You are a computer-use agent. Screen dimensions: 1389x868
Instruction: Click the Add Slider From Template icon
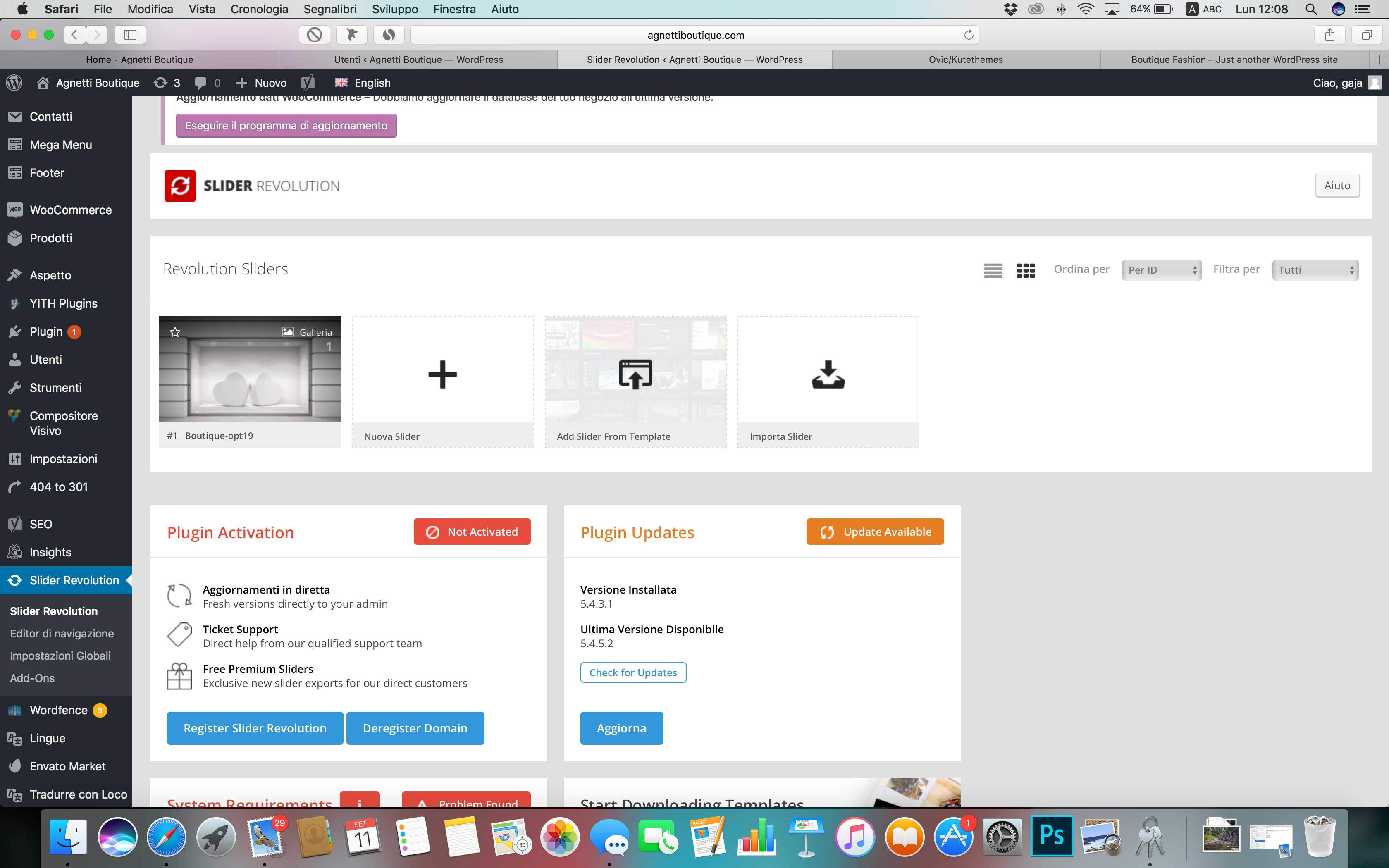click(x=635, y=374)
